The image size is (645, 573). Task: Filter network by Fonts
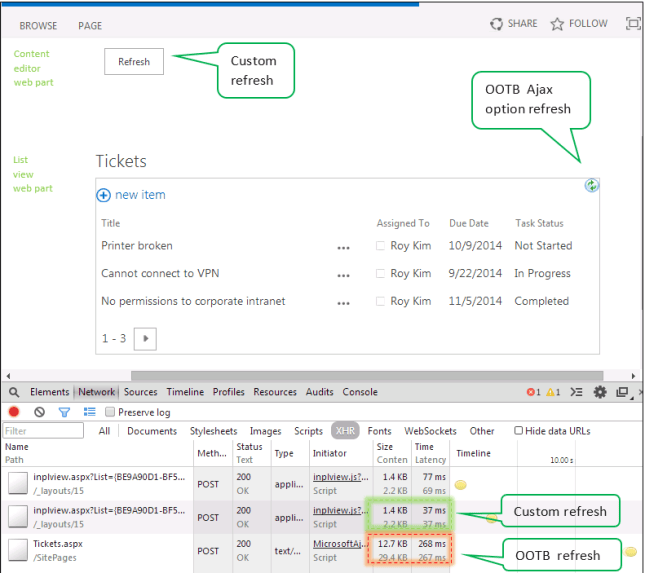click(379, 431)
